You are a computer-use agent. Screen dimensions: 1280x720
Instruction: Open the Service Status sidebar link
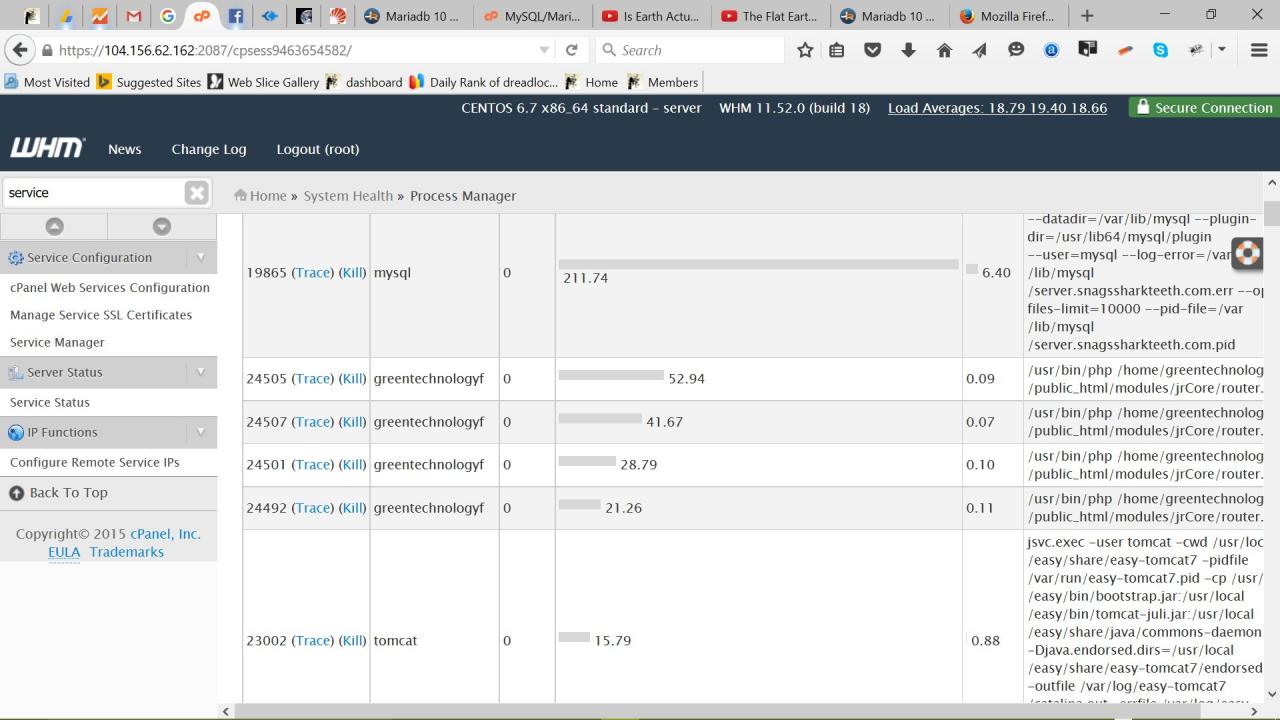point(50,402)
